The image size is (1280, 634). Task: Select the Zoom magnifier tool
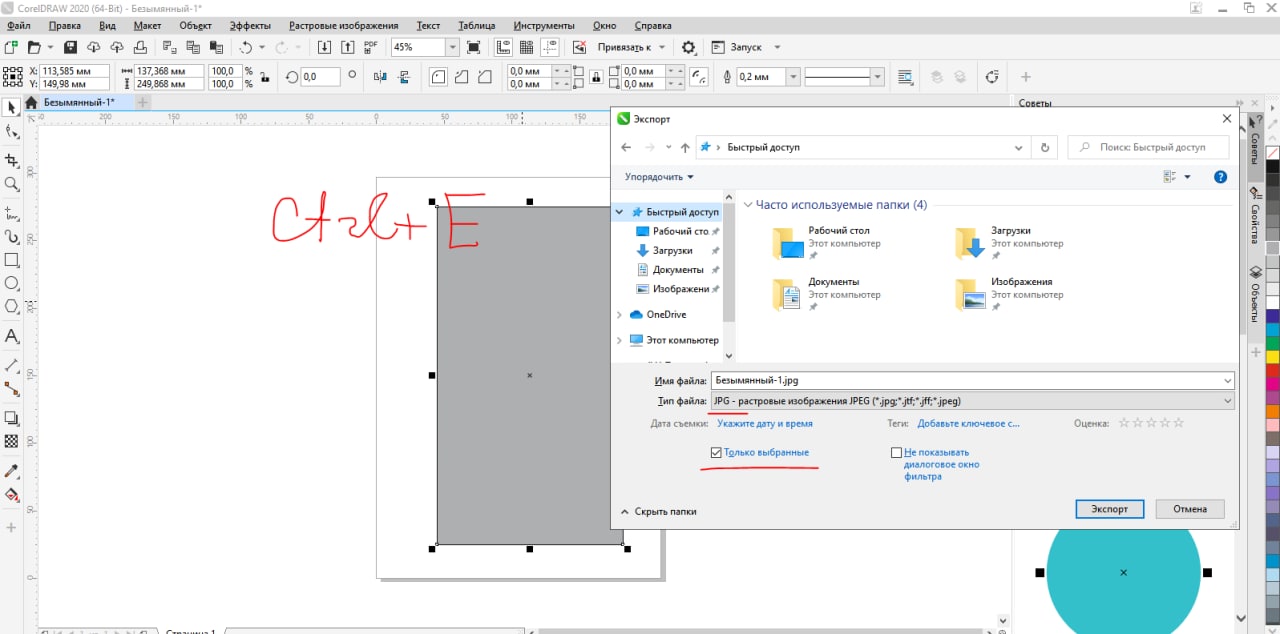(x=12, y=185)
